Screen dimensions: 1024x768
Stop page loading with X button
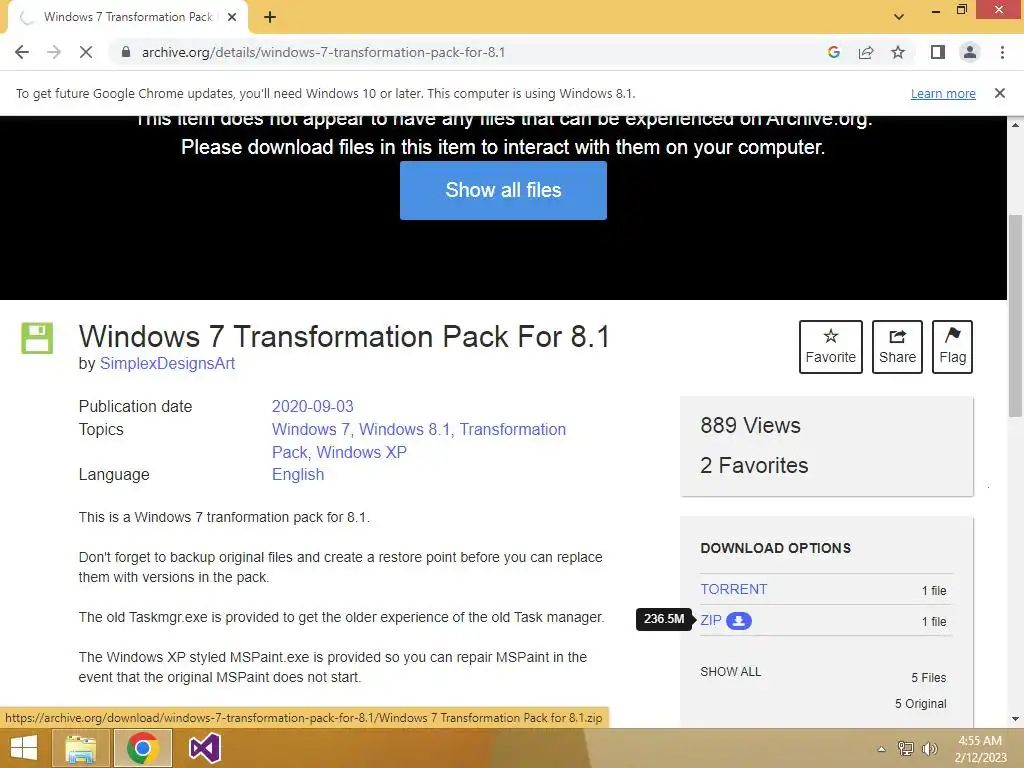coord(86,52)
